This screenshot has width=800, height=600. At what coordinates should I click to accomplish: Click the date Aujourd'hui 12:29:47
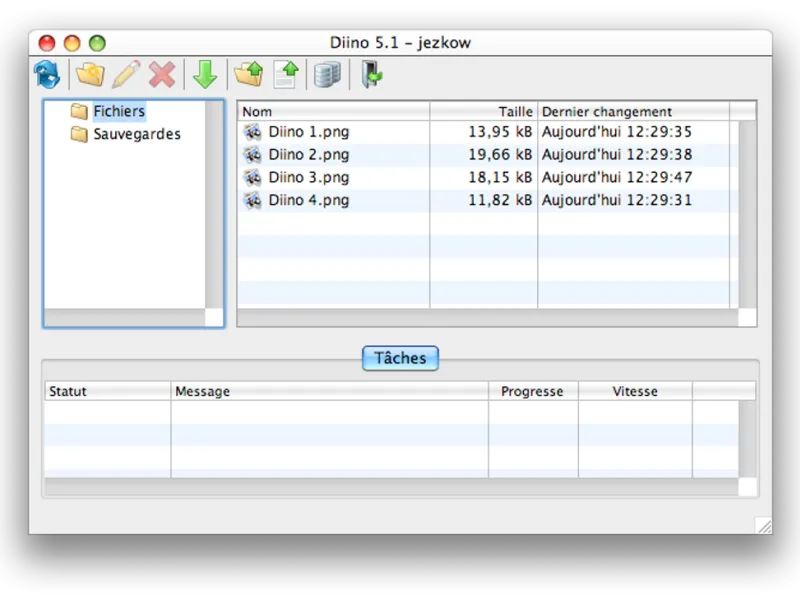click(617, 178)
